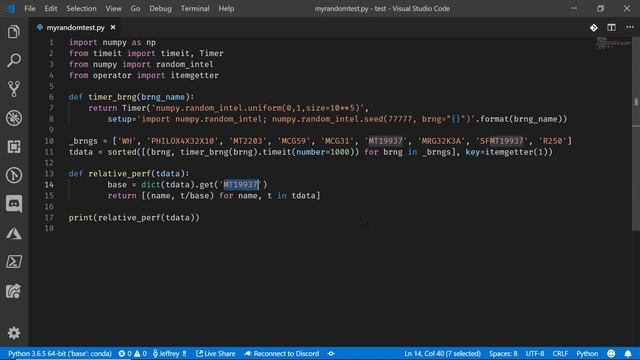
Task: Click line number 6 in the gutter
Action: coord(51,97)
